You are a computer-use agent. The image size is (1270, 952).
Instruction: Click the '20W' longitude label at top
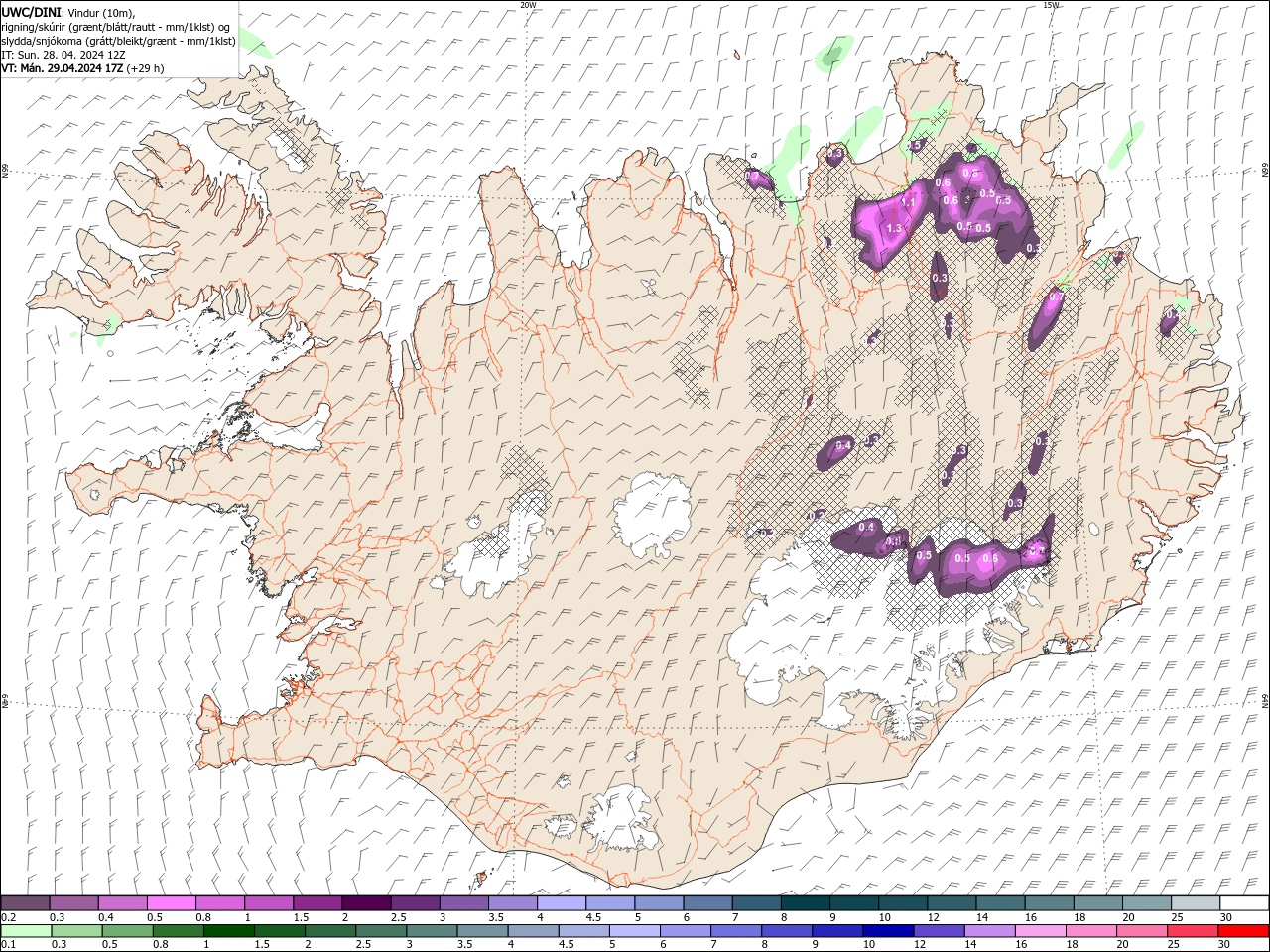coord(528,5)
